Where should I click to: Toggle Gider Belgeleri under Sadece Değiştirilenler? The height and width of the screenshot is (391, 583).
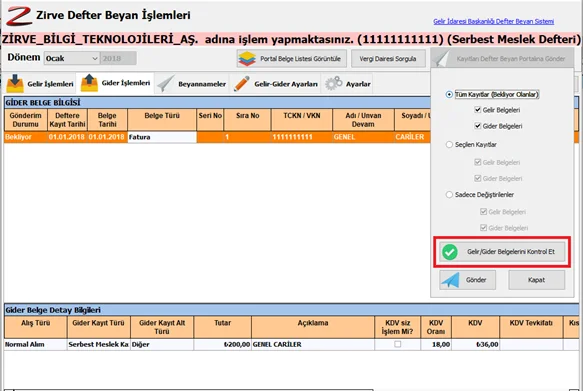click(x=483, y=228)
